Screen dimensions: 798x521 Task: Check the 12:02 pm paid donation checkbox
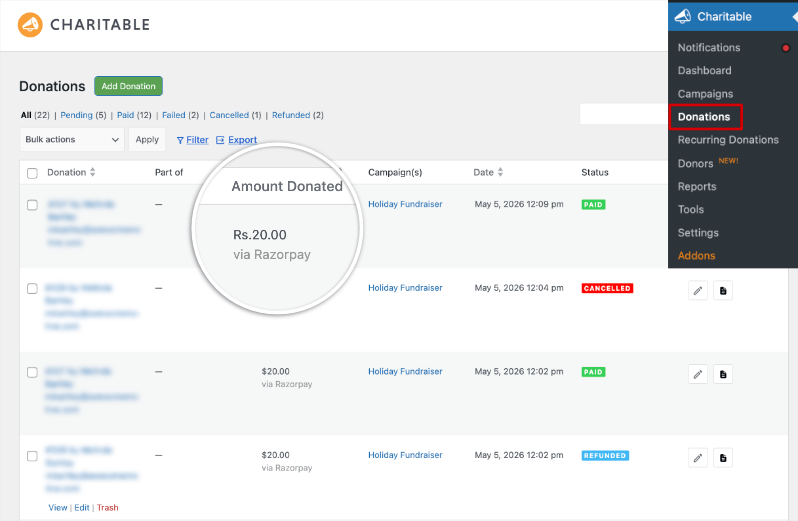coord(32,372)
